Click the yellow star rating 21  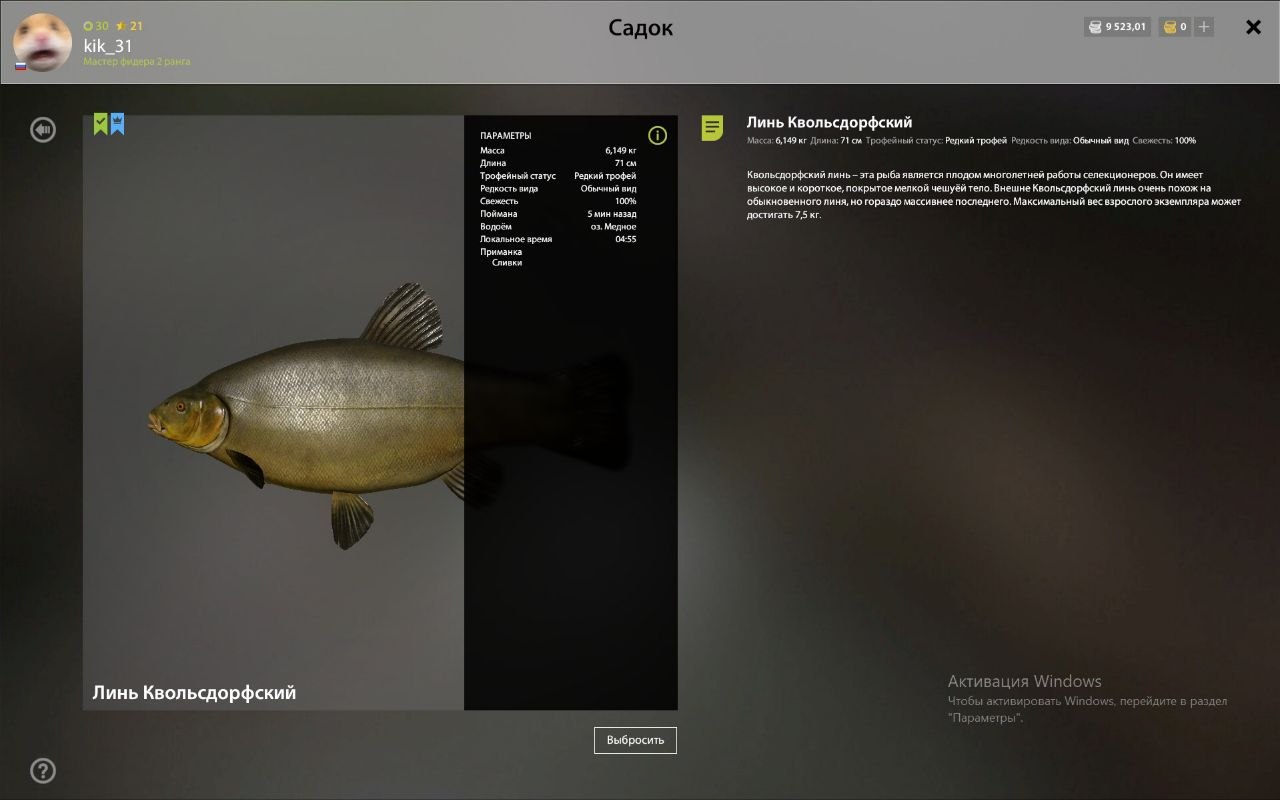coord(129,26)
